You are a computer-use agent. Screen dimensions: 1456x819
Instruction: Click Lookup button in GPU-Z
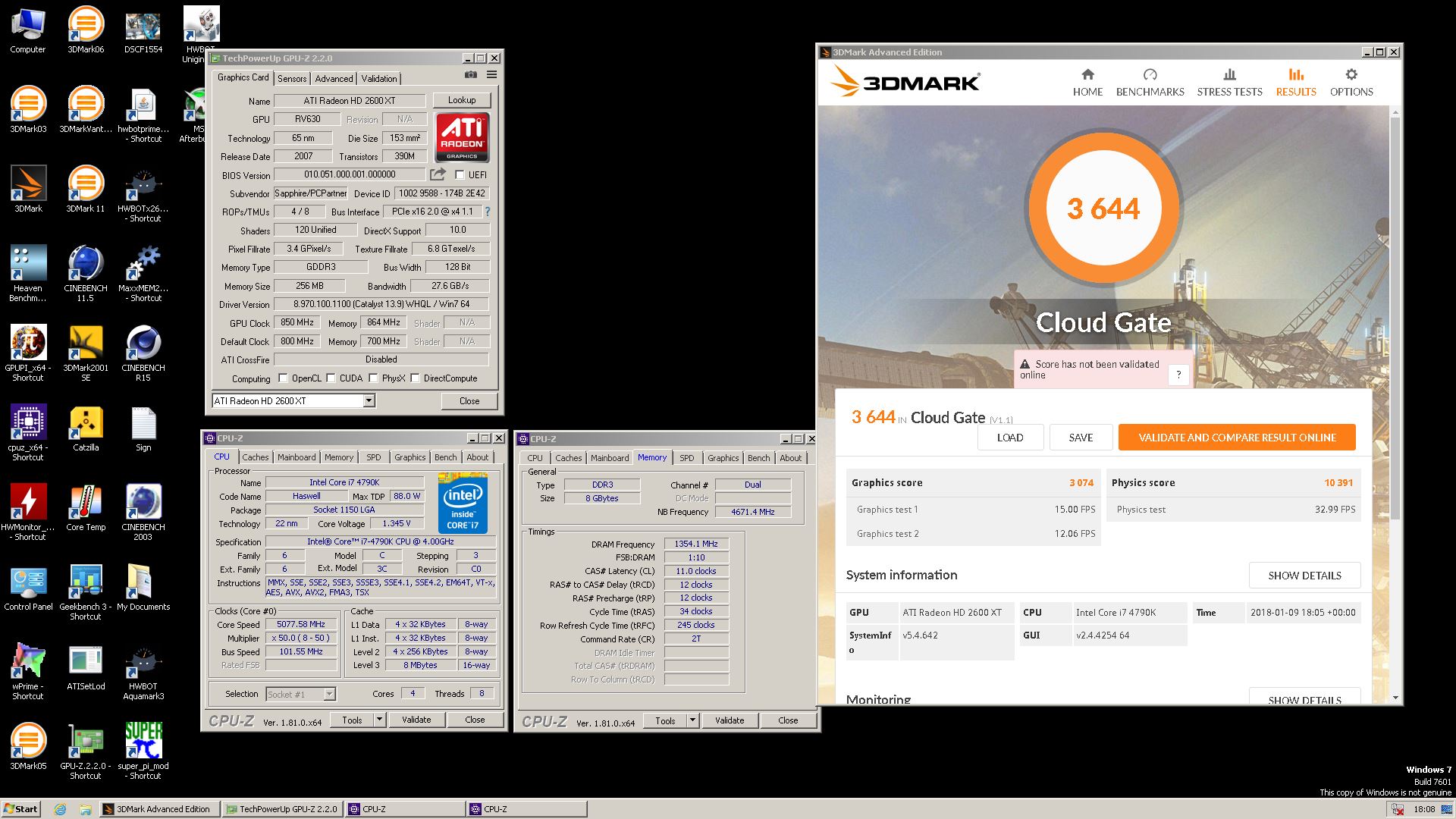462,100
